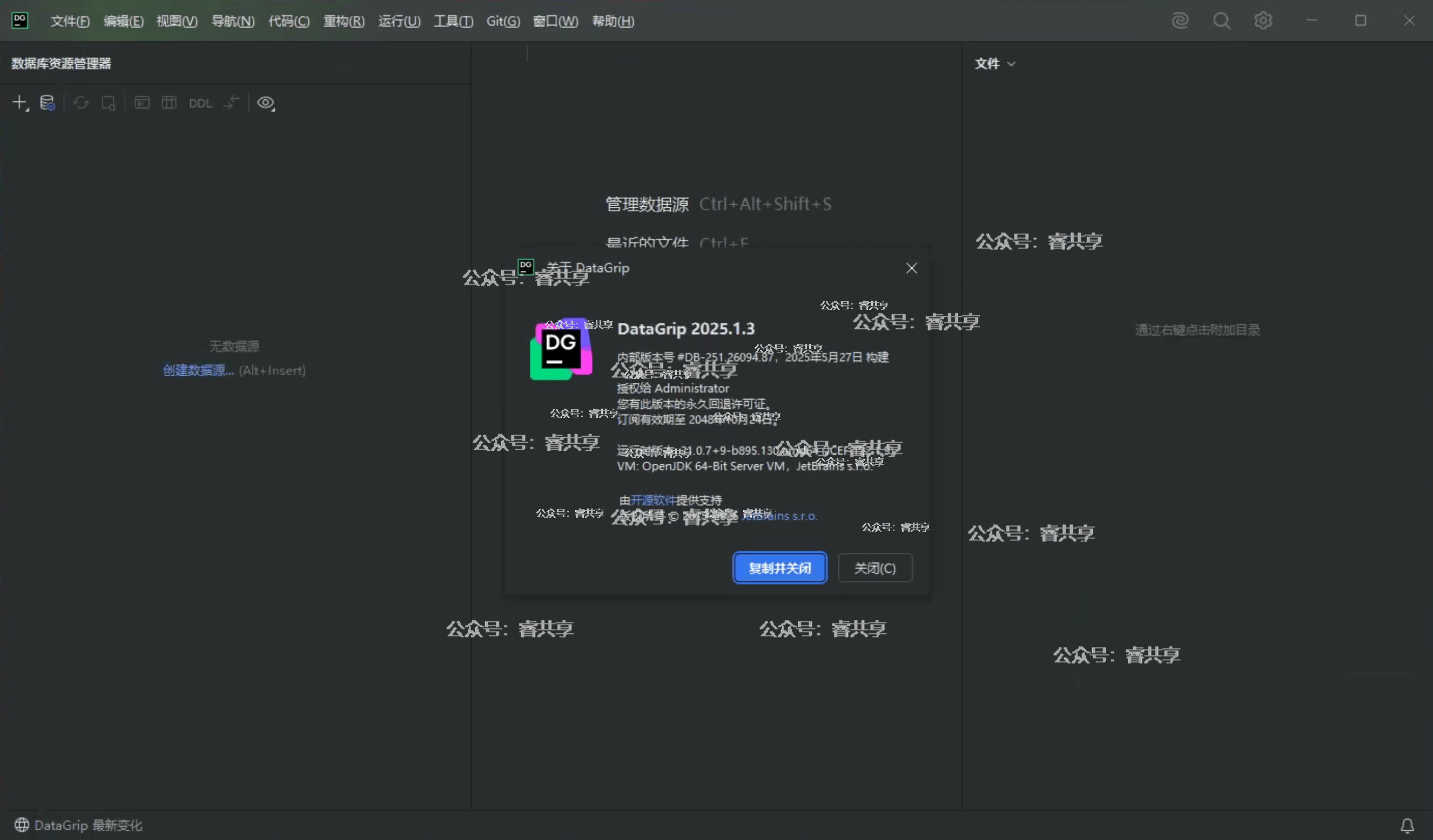This screenshot has height=840, width=1433.
Task: Open the 编辑(E) menu
Action: (x=123, y=22)
